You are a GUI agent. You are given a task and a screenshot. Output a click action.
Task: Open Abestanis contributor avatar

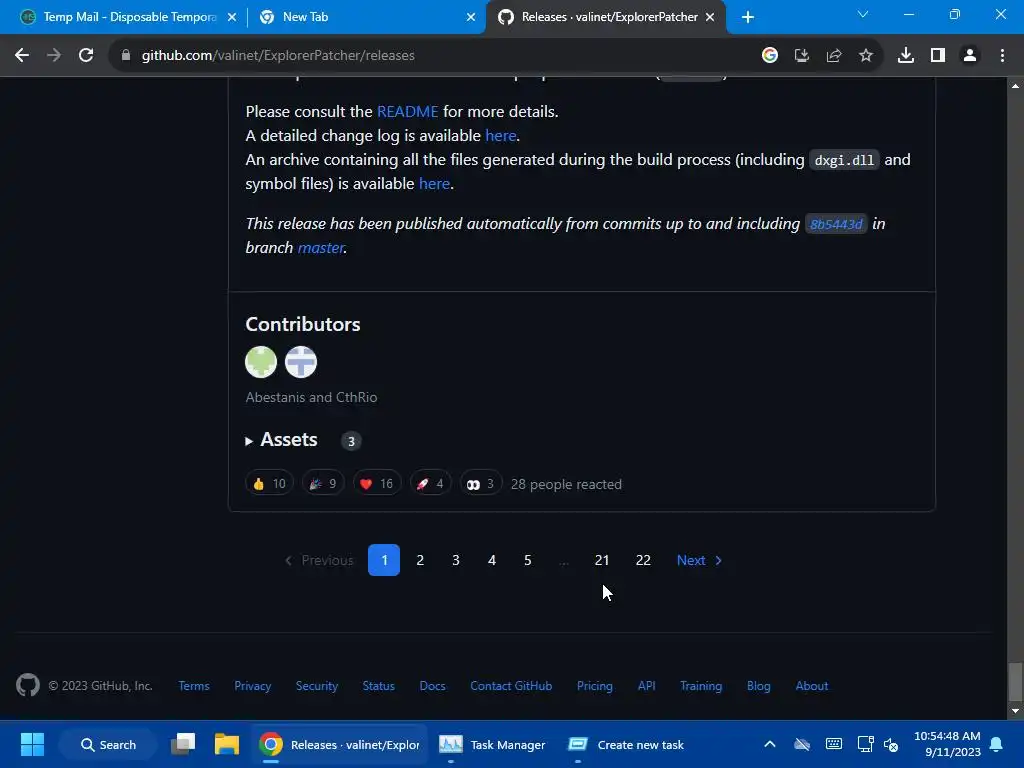point(261,362)
